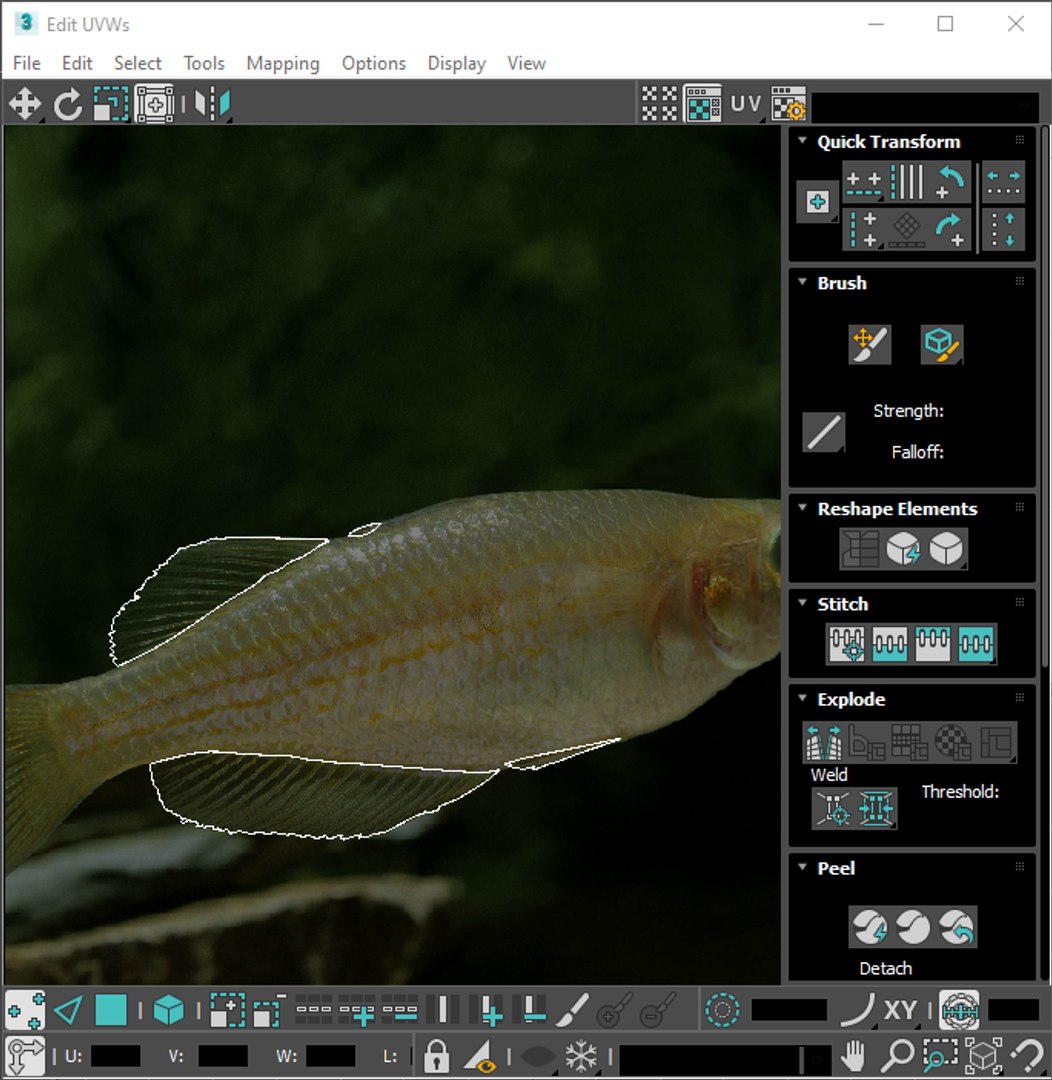This screenshot has height=1080, width=1052.
Task: Click the brush falloff type icon
Action: pos(824,432)
